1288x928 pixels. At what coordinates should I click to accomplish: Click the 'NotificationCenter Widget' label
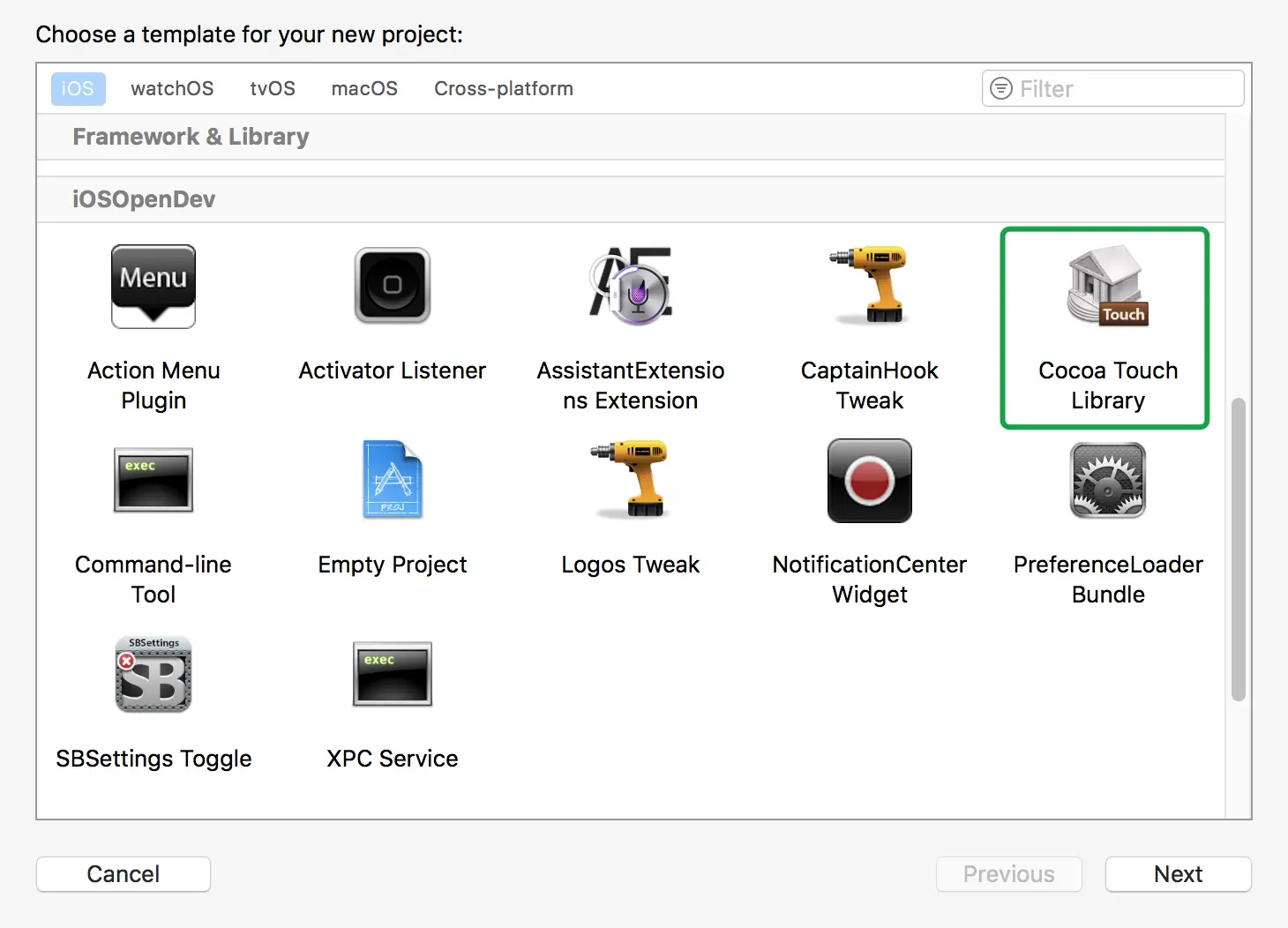[x=870, y=580]
